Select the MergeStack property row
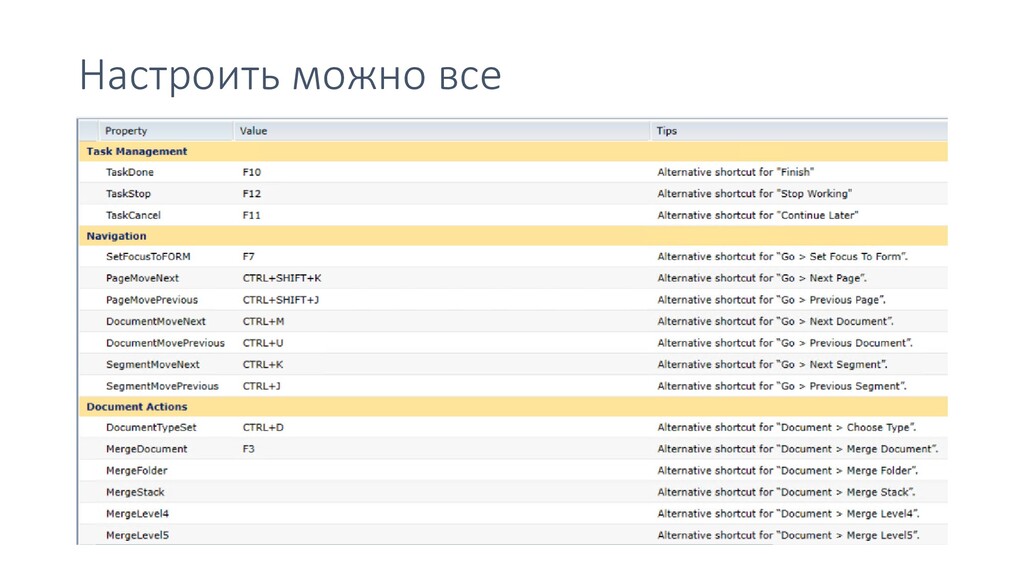Image resolution: width=1024 pixels, height=576 pixels. click(513, 492)
